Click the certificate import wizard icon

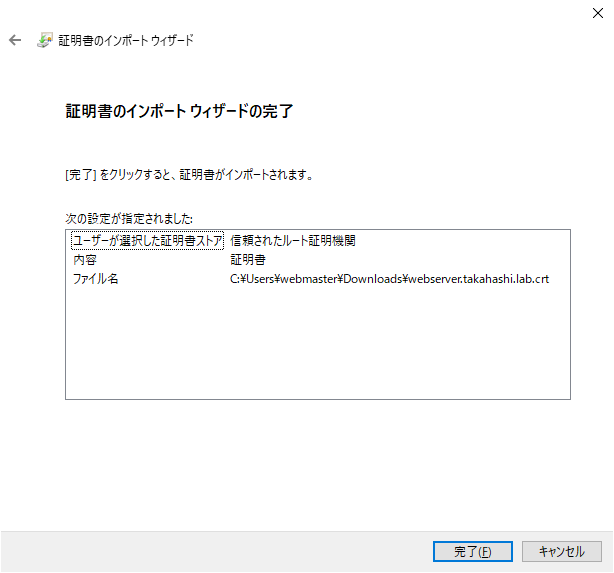(45, 40)
